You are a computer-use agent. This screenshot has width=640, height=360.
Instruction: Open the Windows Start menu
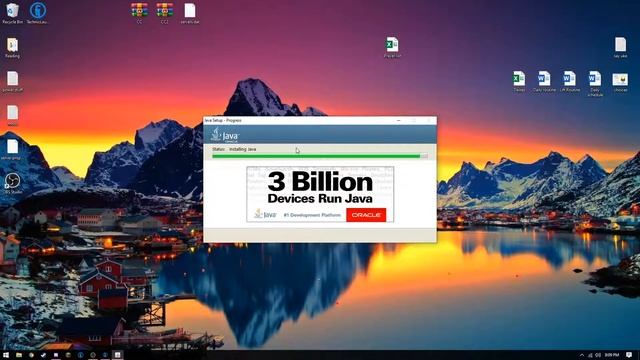6,355
